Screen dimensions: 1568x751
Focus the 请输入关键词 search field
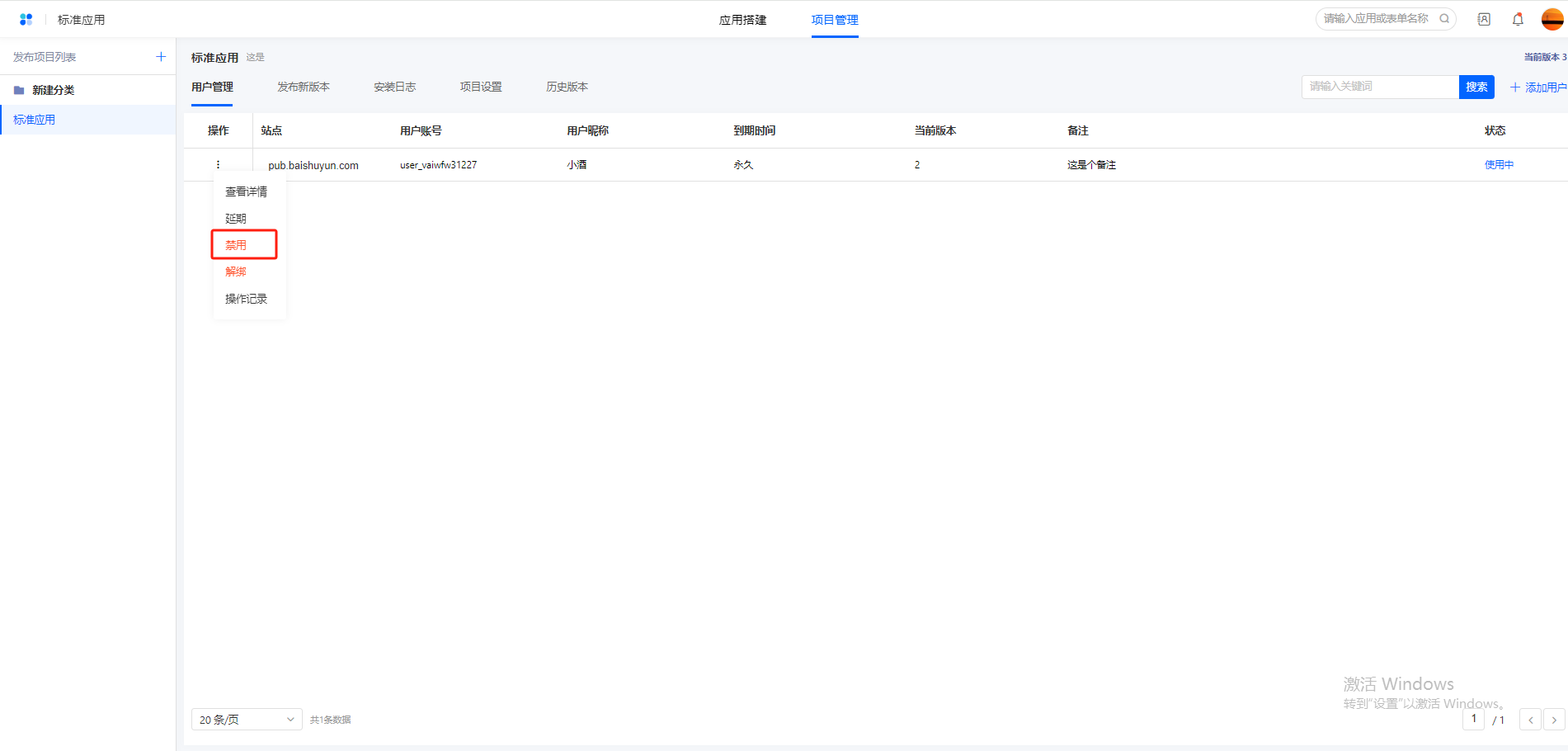point(1379,87)
